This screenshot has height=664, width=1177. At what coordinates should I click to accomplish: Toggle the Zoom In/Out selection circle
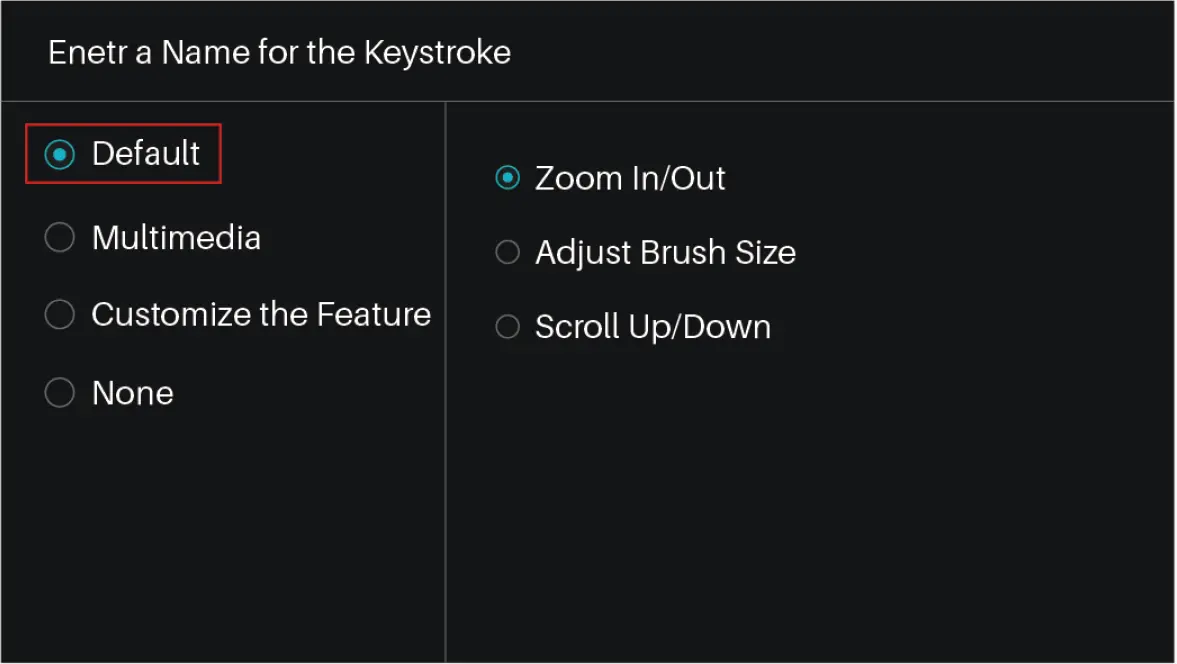pyautogui.click(x=507, y=177)
